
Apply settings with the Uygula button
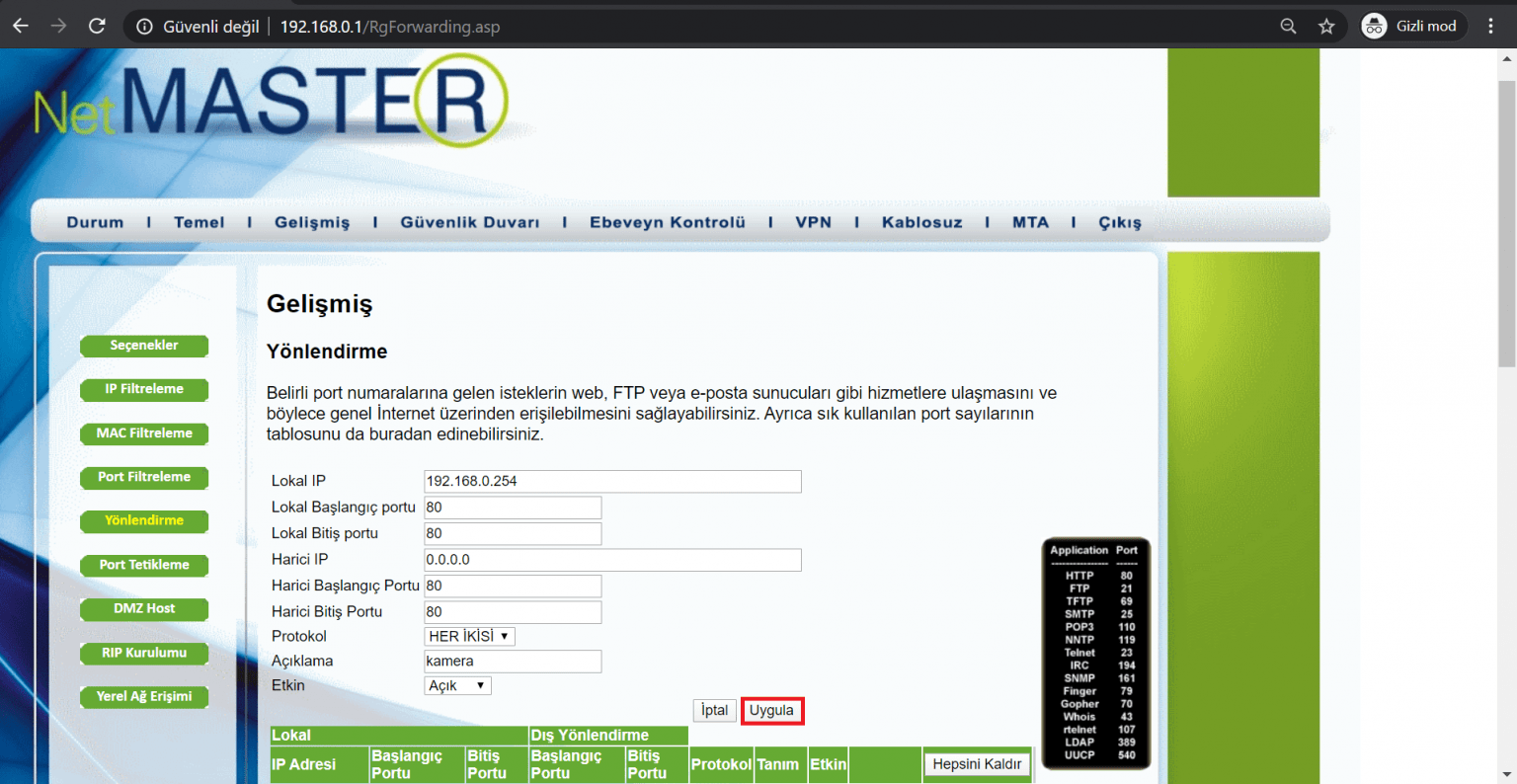(x=772, y=710)
